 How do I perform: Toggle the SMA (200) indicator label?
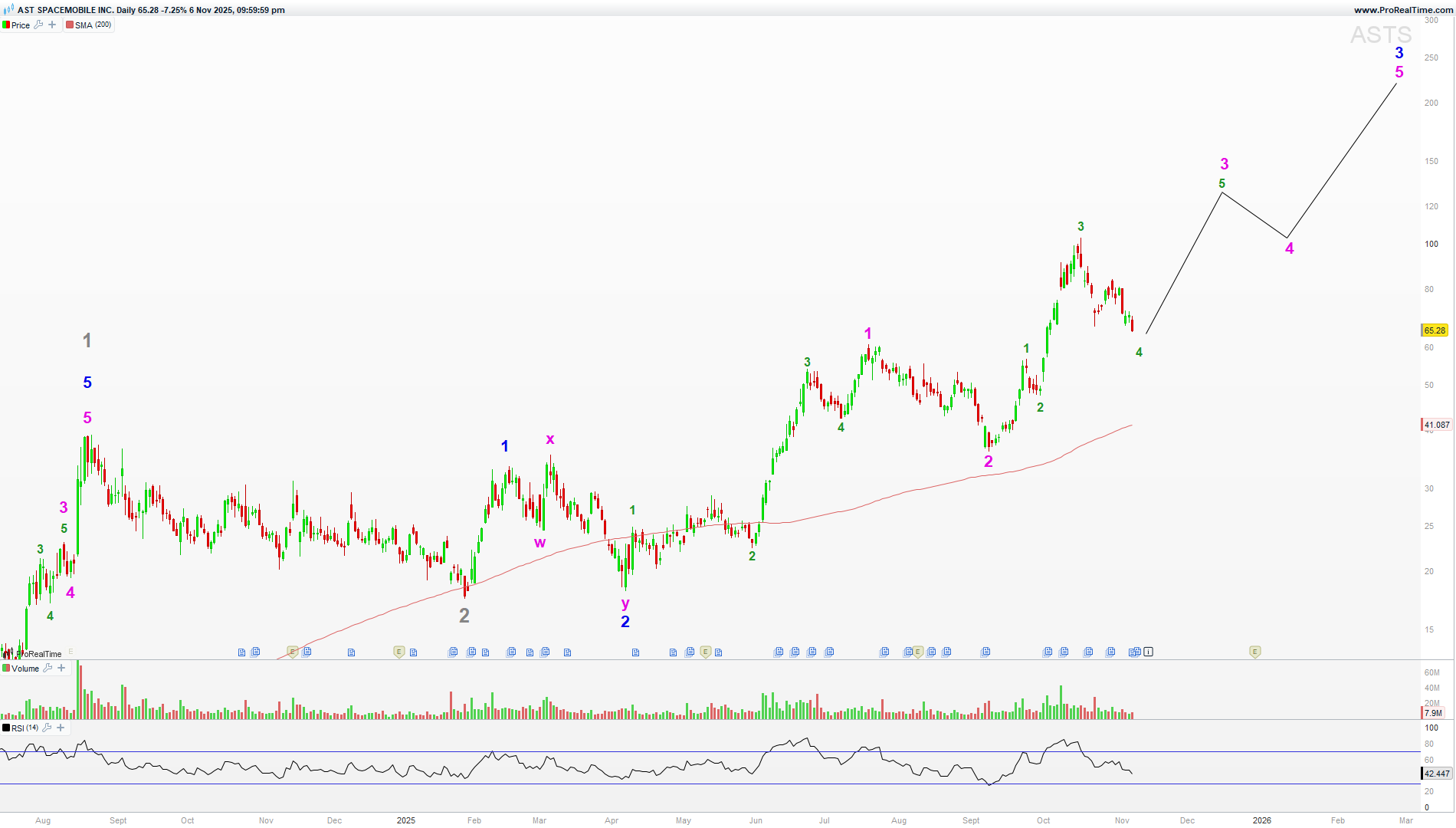point(89,25)
